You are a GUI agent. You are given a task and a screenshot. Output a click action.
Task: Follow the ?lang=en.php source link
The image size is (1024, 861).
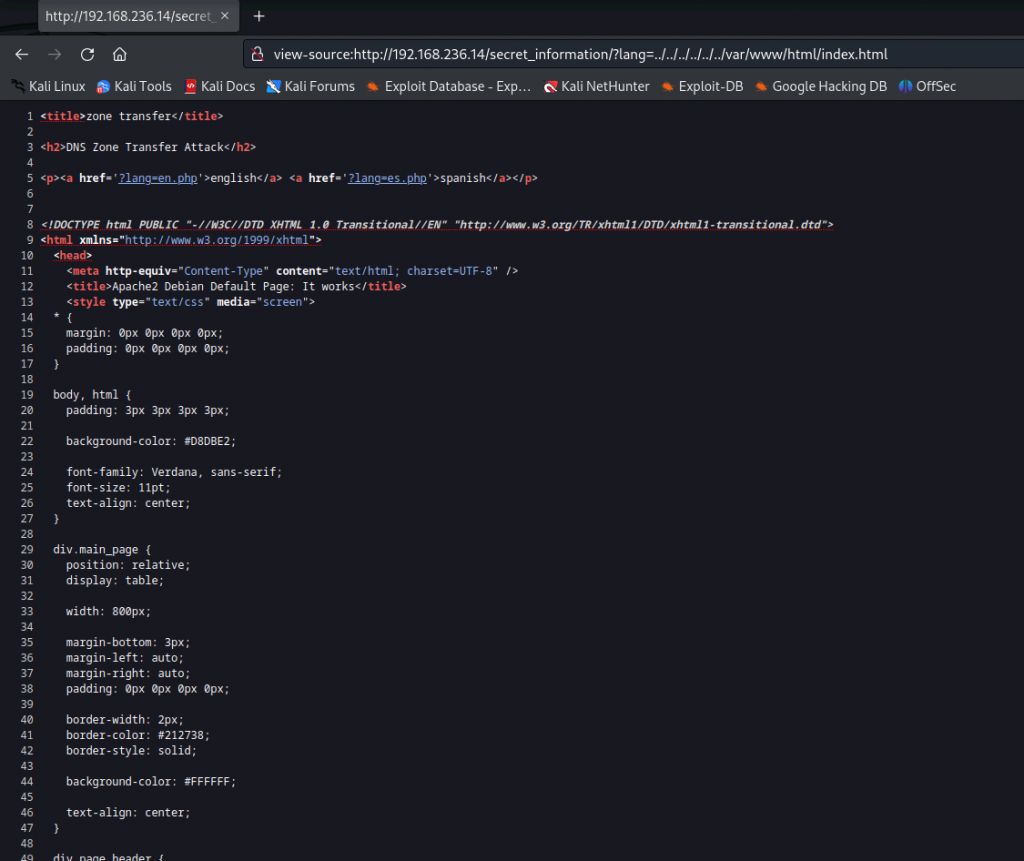(x=157, y=178)
